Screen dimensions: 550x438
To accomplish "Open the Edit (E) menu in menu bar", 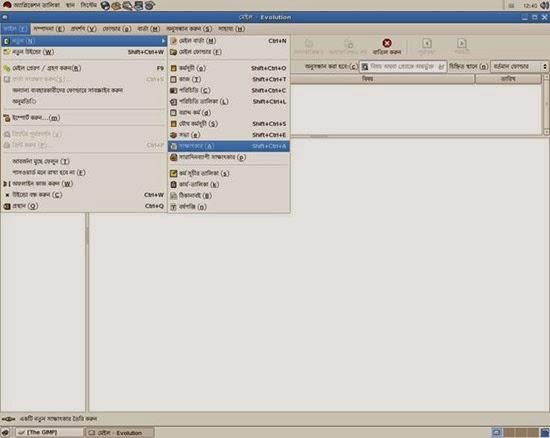I will coord(49,29).
